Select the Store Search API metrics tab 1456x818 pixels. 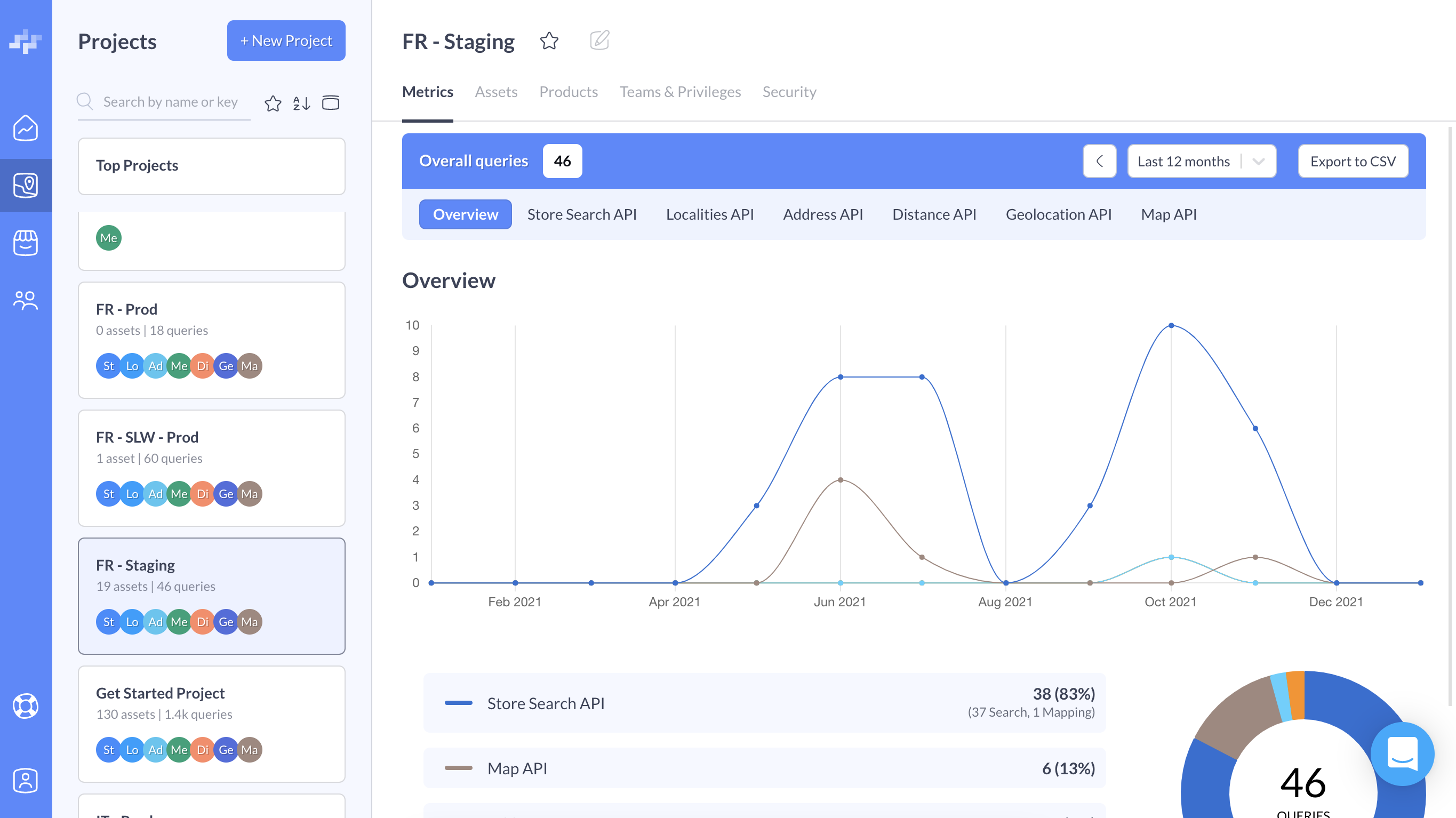tap(582, 215)
